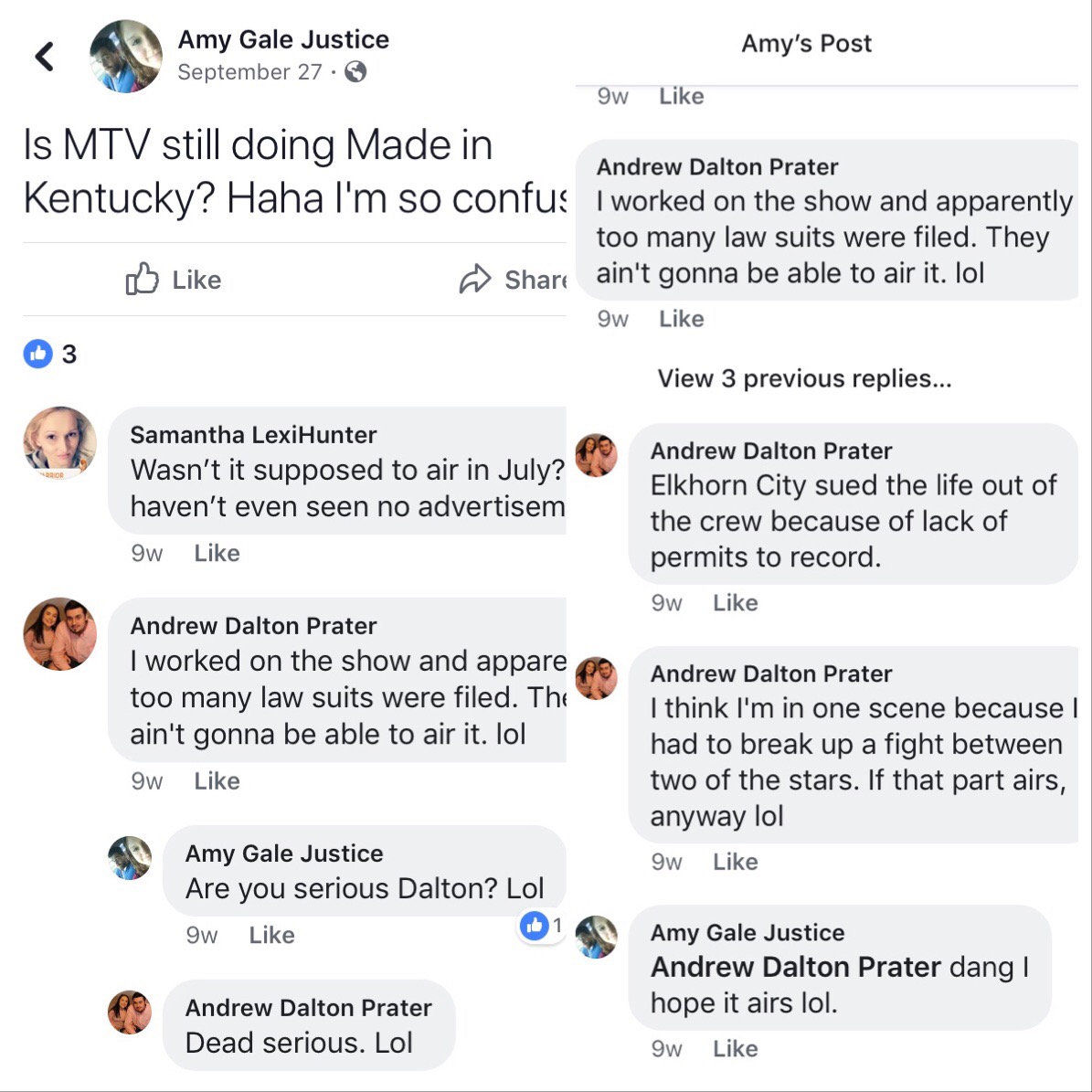Open Samantha LexiHunter's profile picture
The height and width of the screenshot is (1092, 1092).
(60, 443)
